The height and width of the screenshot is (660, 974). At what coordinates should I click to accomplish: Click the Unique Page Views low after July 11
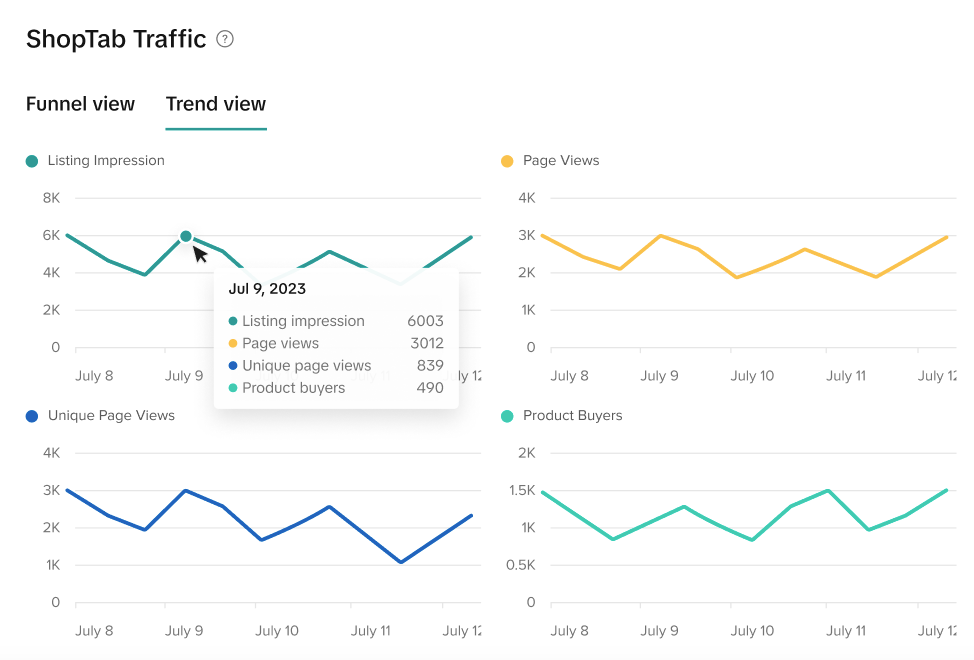pos(401,562)
